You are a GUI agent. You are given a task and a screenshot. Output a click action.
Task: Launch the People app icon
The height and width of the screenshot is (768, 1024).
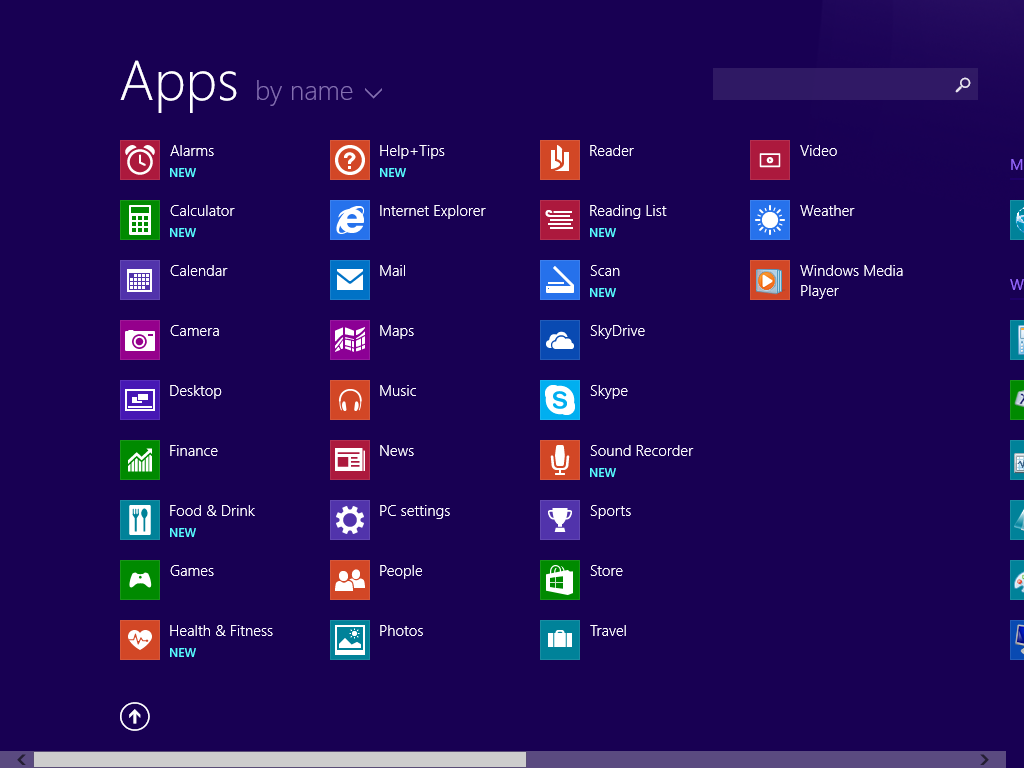click(x=350, y=580)
